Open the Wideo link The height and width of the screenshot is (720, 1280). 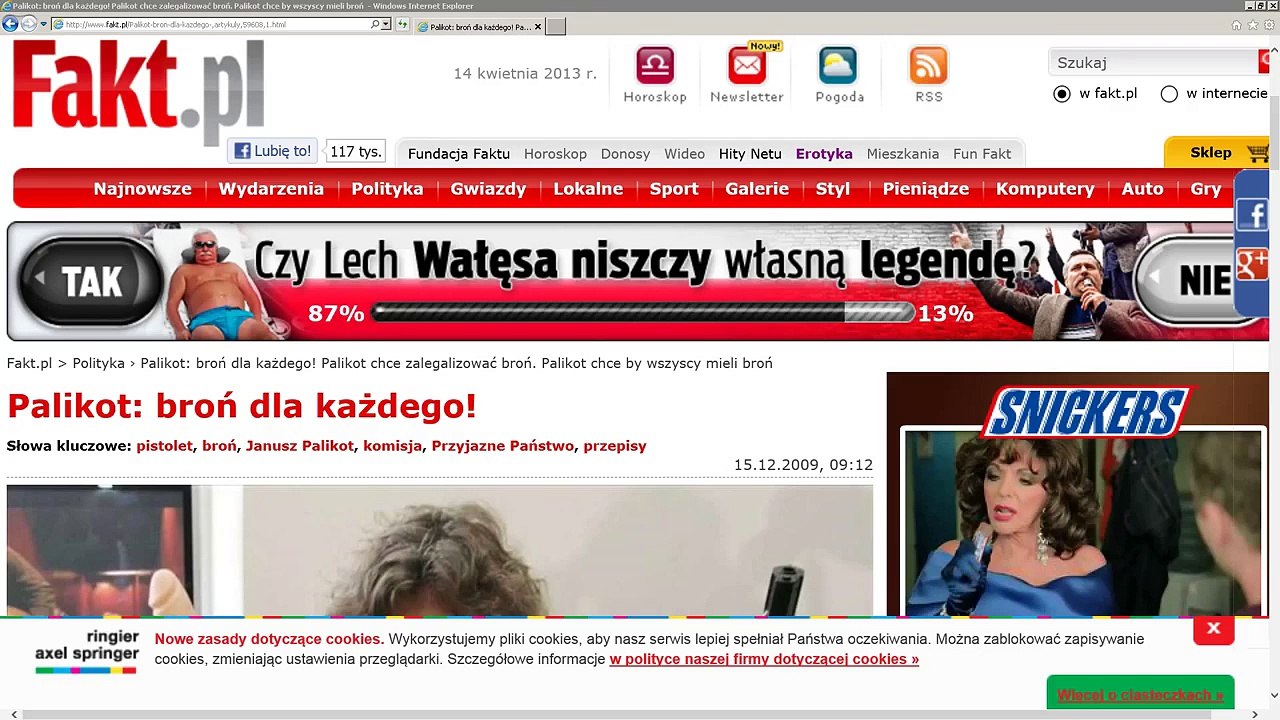point(684,154)
